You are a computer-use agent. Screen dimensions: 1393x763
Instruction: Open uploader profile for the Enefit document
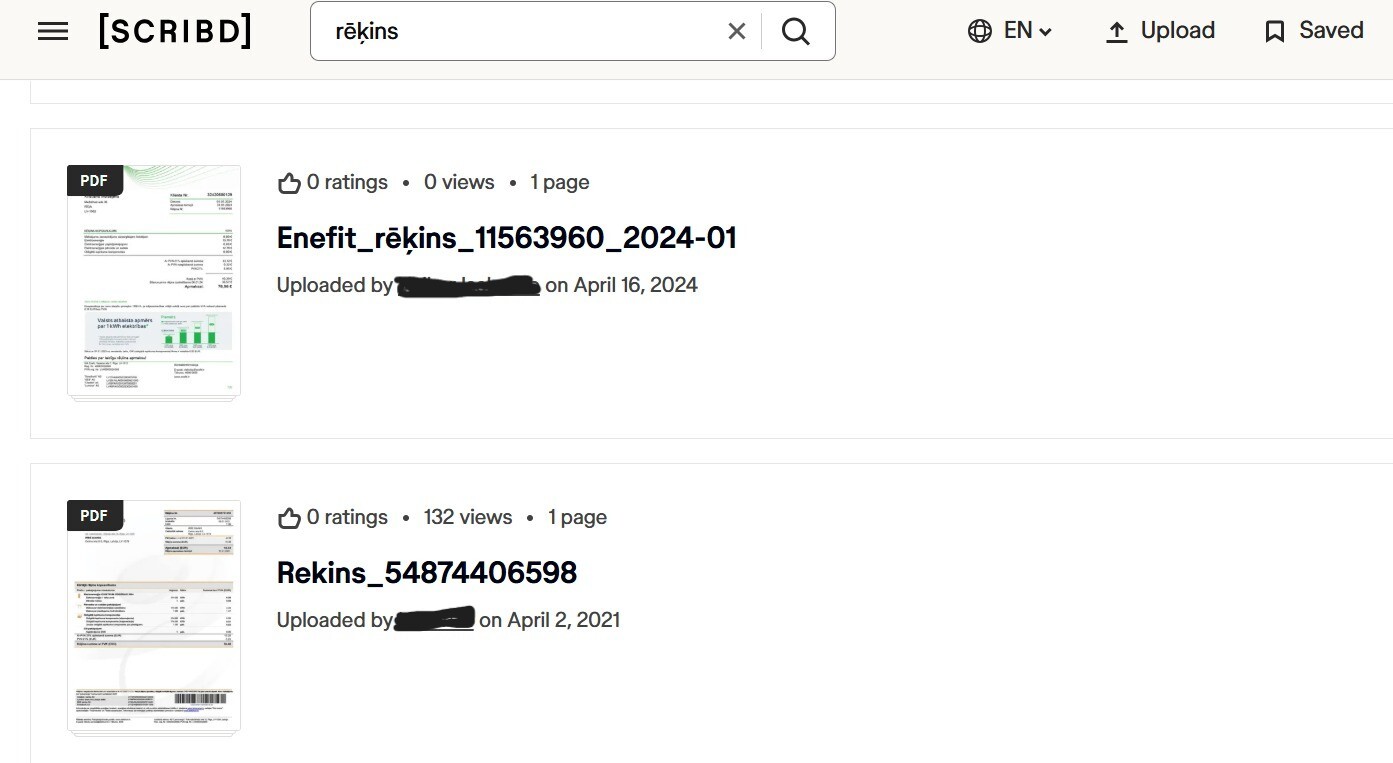468,286
